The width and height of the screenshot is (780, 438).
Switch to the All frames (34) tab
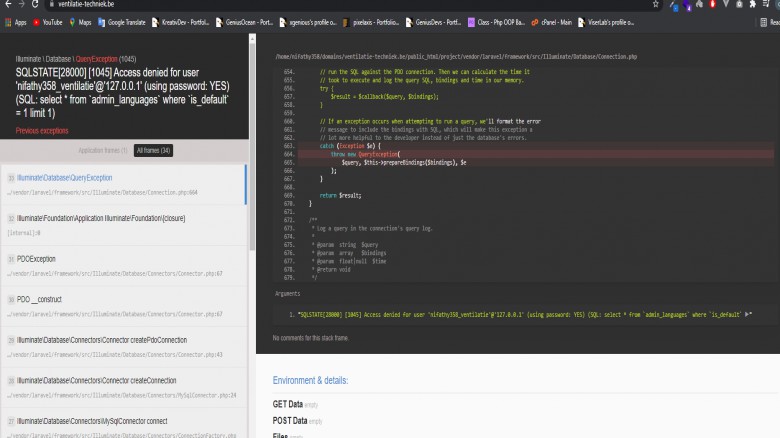click(x=154, y=150)
